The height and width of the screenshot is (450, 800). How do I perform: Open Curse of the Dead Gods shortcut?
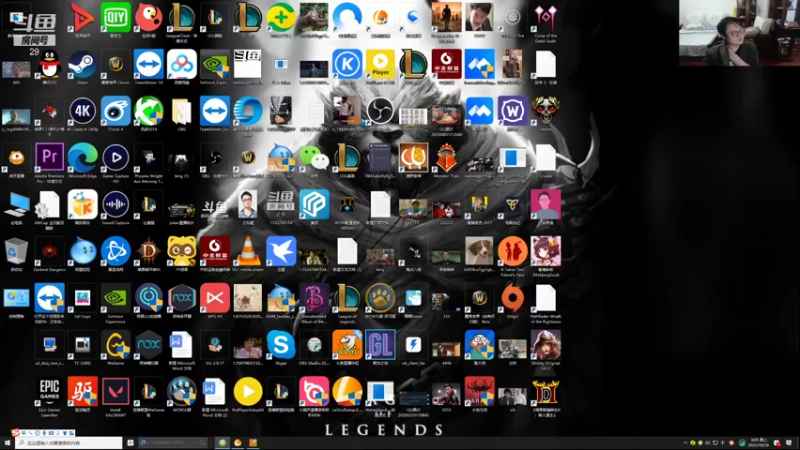tap(545, 17)
